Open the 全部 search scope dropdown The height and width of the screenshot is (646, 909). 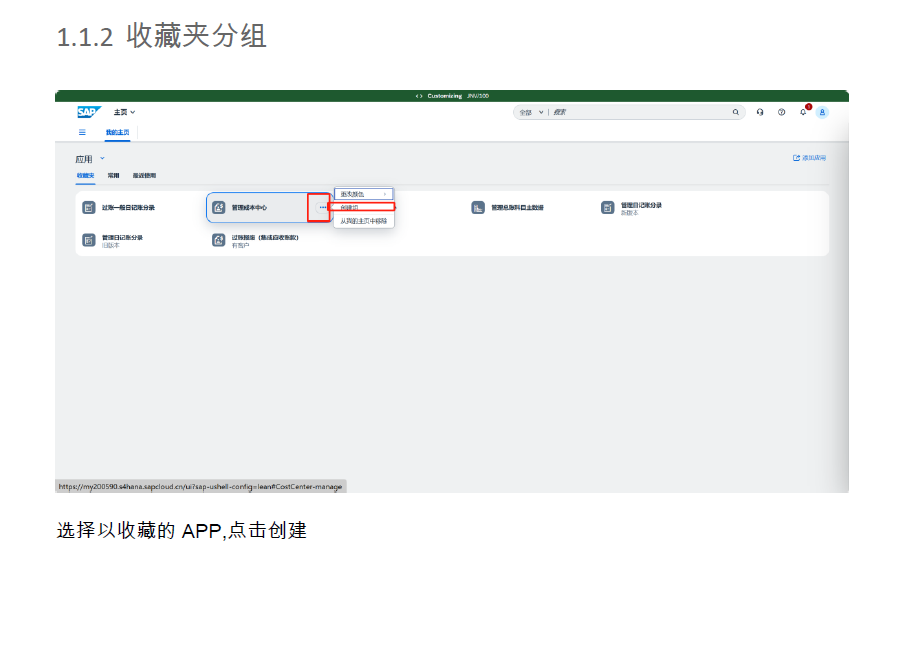click(531, 113)
